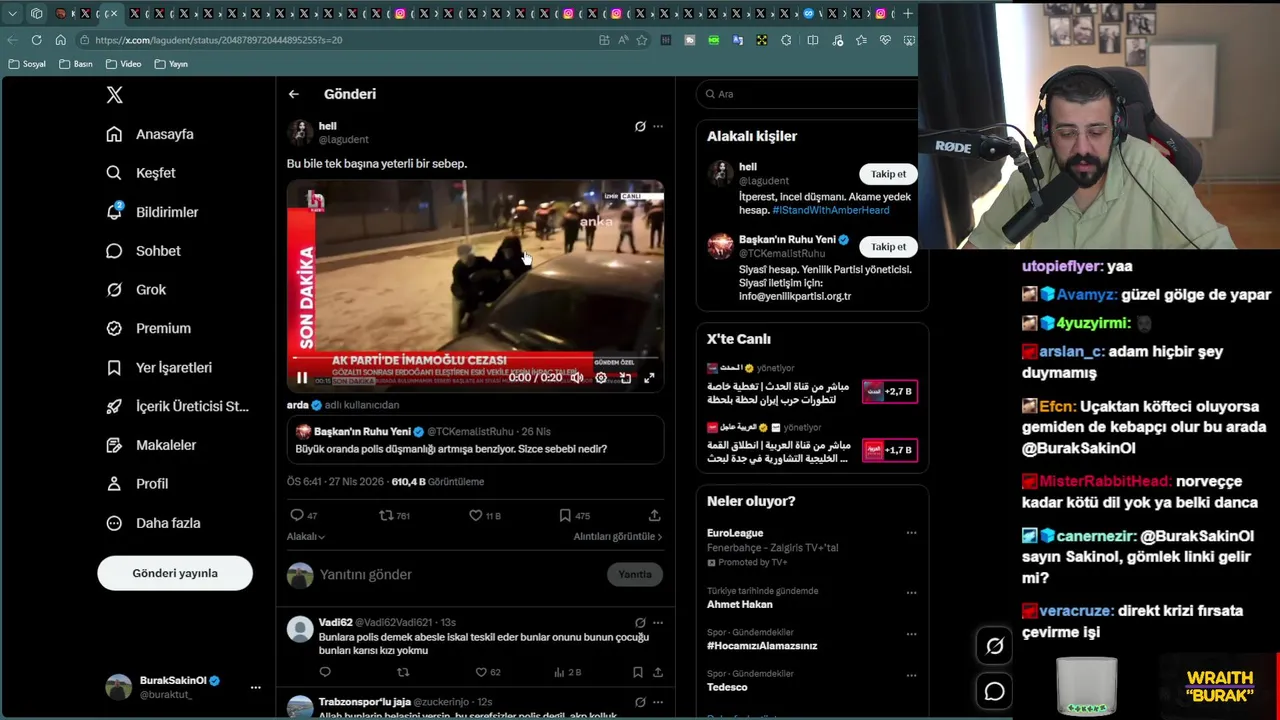Add page to favorites star
The height and width of the screenshot is (720, 1280).
point(641,40)
